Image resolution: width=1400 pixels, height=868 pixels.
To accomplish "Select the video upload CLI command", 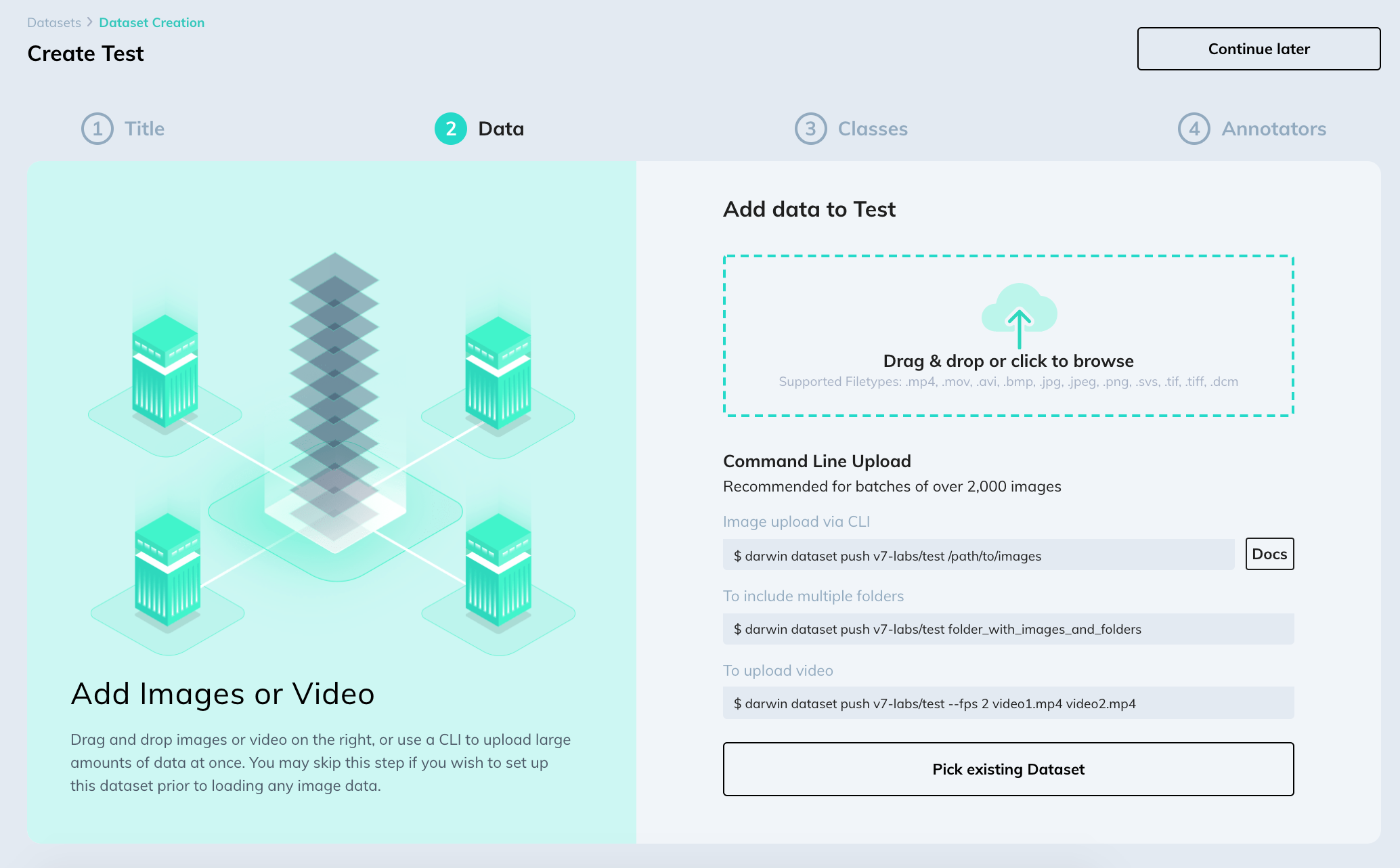I will click(1008, 703).
